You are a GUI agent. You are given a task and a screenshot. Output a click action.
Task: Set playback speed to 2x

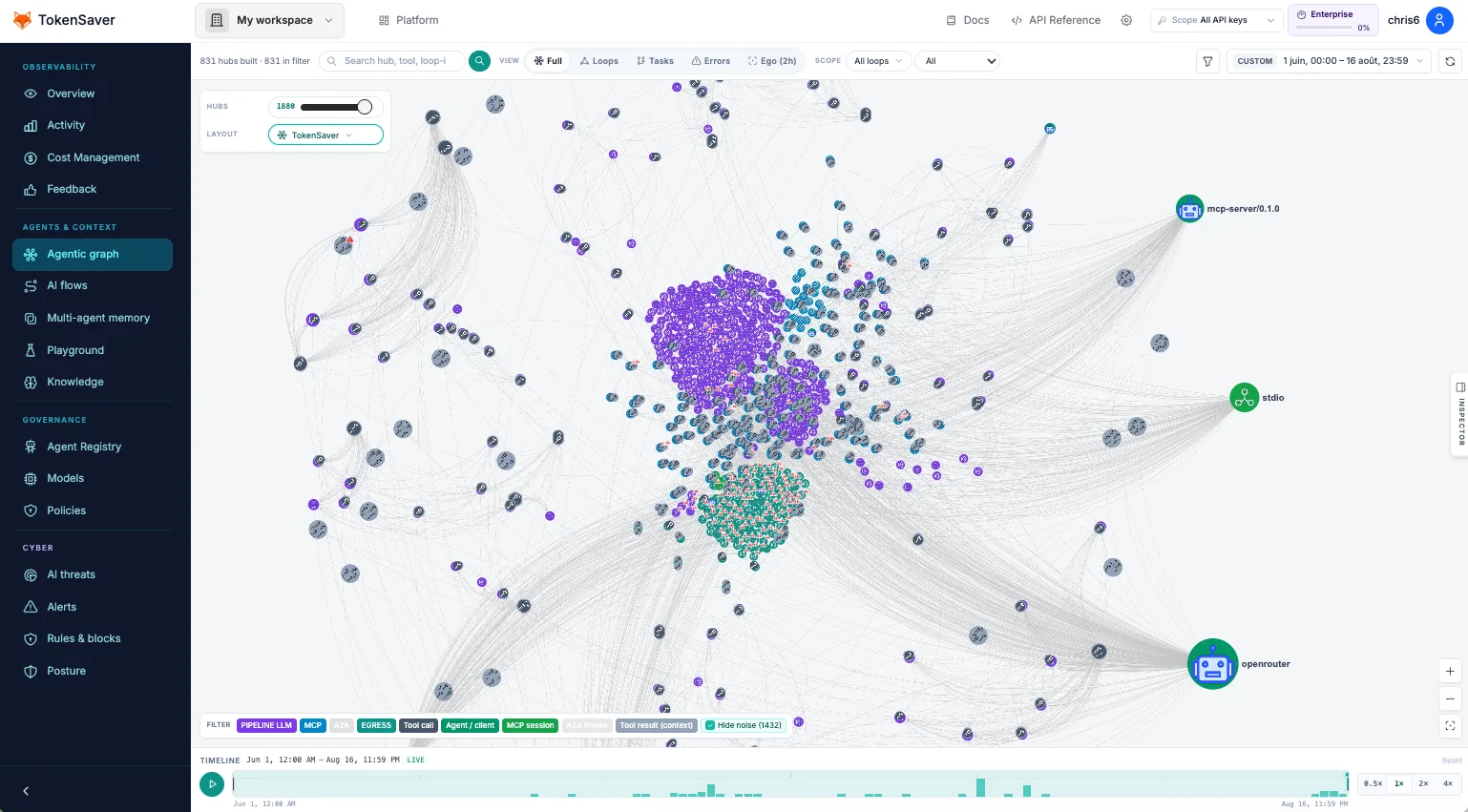(x=1423, y=783)
